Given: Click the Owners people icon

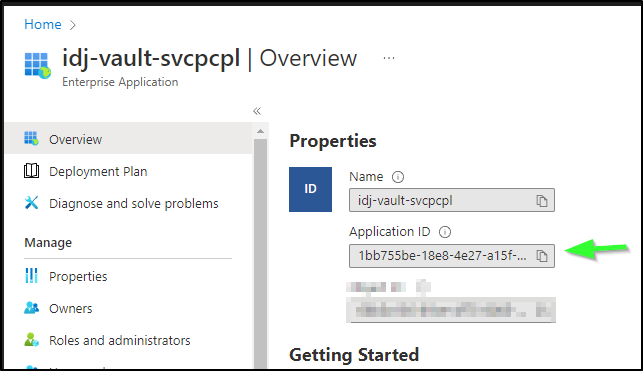Looking at the screenshot, I should (32, 307).
